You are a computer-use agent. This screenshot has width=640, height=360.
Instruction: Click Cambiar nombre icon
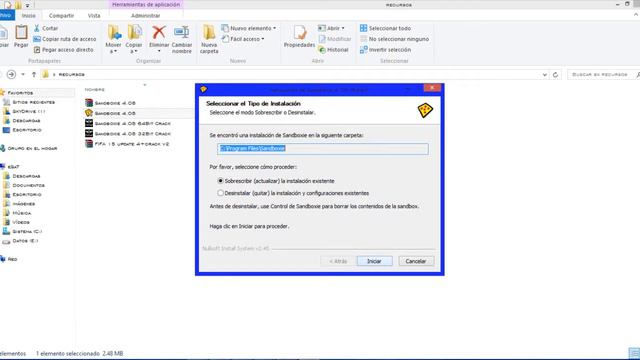(x=182, y=32)
